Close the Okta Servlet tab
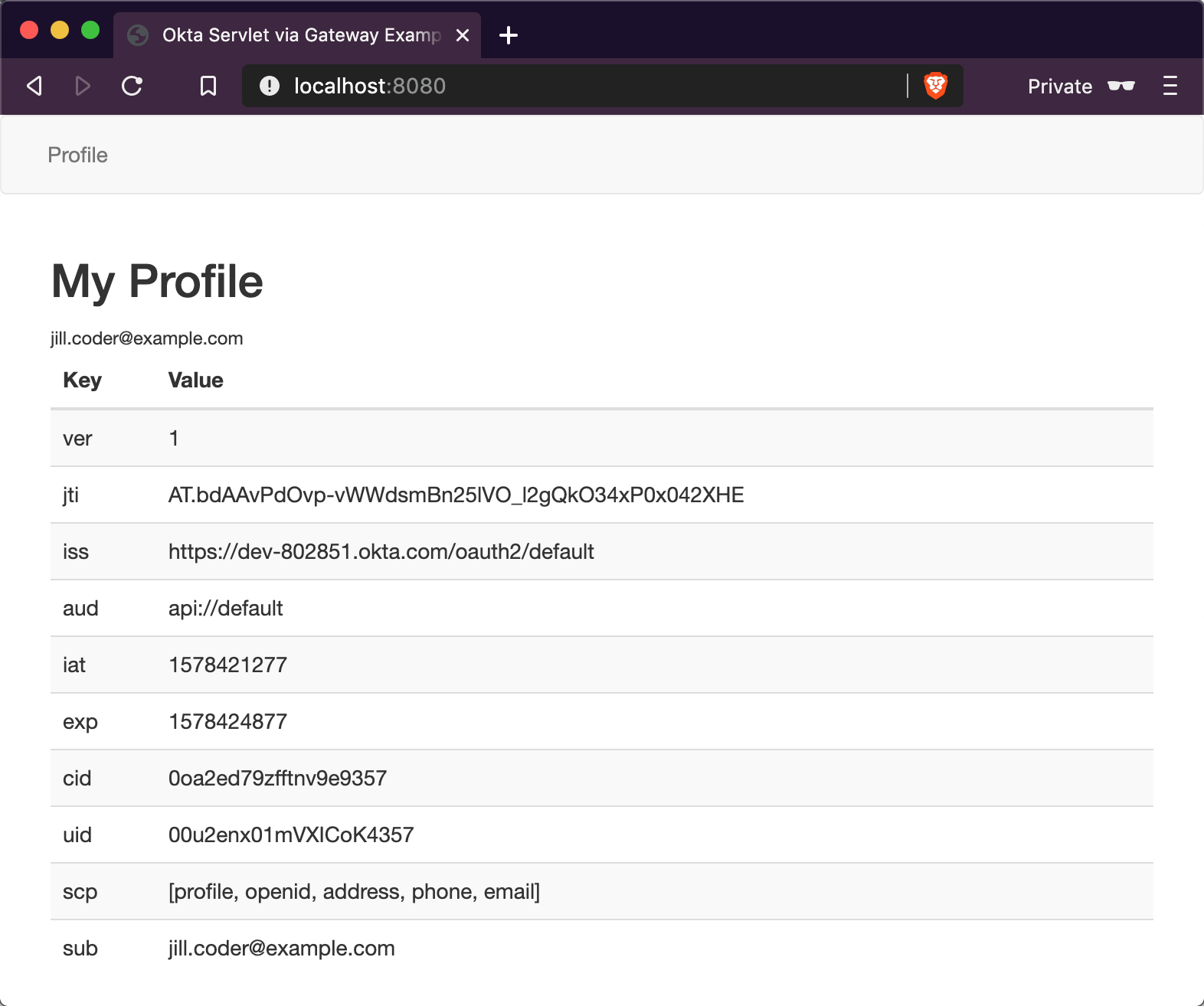 tap(463, 35)
